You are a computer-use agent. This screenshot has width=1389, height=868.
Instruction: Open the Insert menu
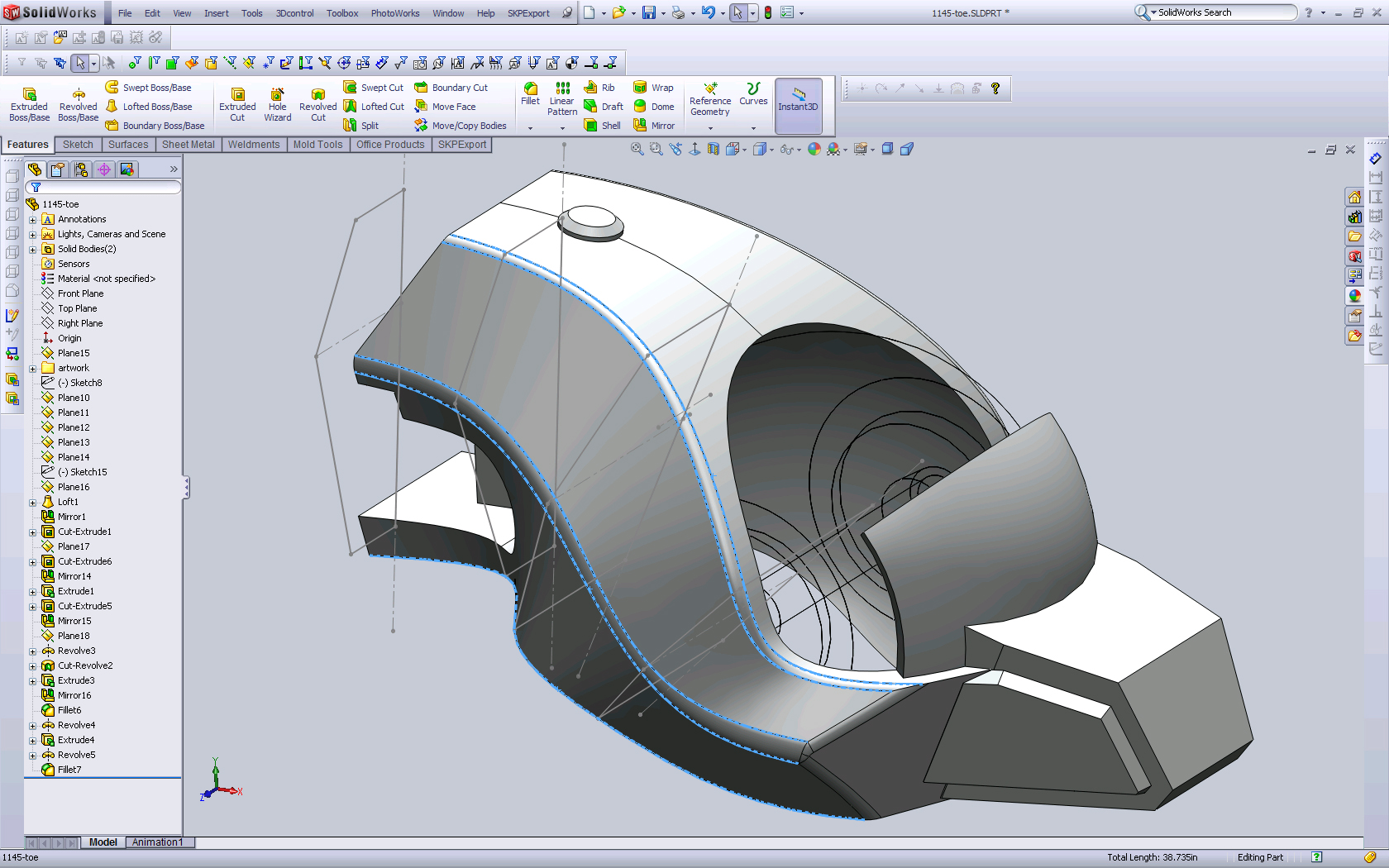[217, 13]
